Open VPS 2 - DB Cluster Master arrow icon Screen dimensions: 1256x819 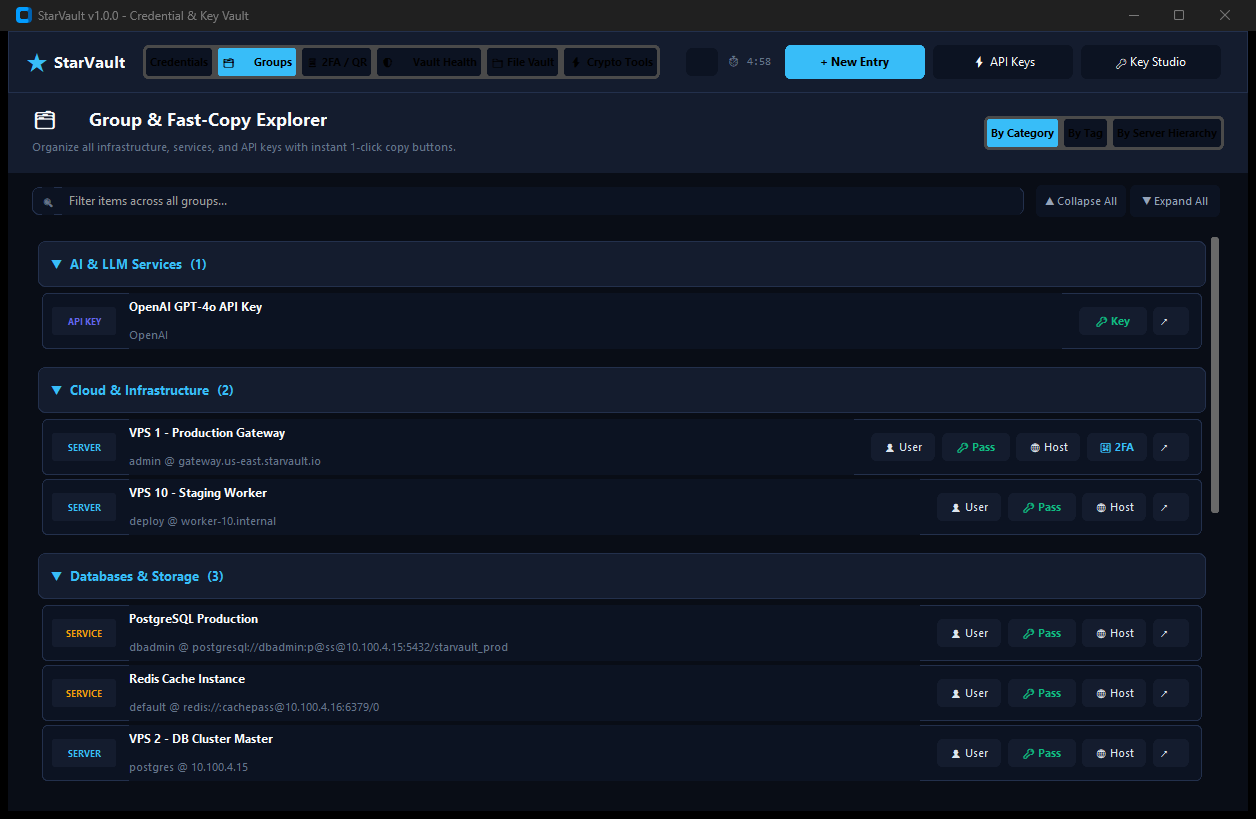(x=1170, y=753)
